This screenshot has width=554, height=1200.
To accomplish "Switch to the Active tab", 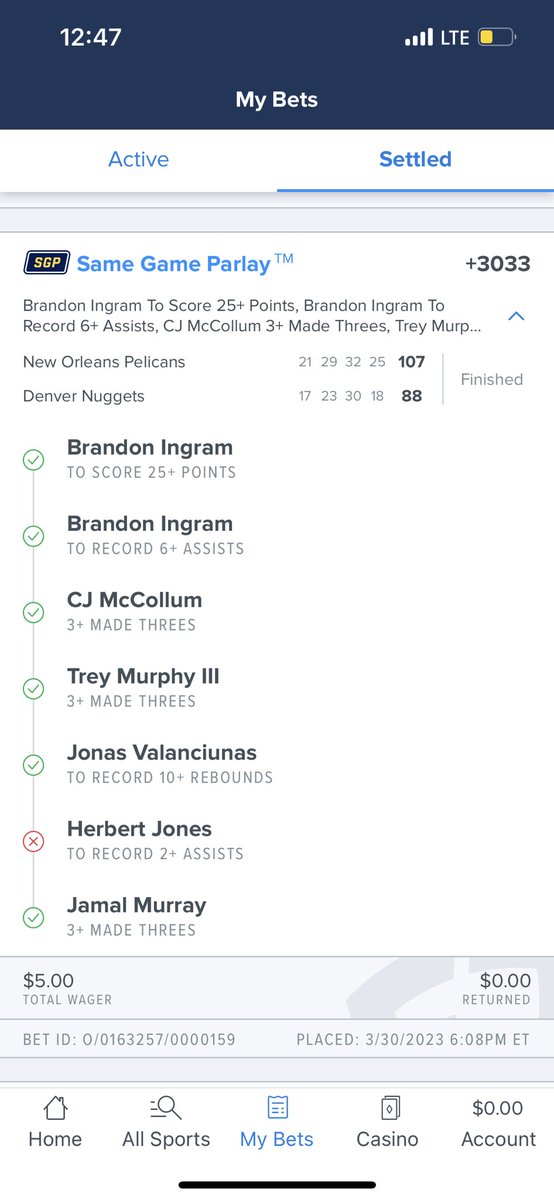I will point(138,159).
